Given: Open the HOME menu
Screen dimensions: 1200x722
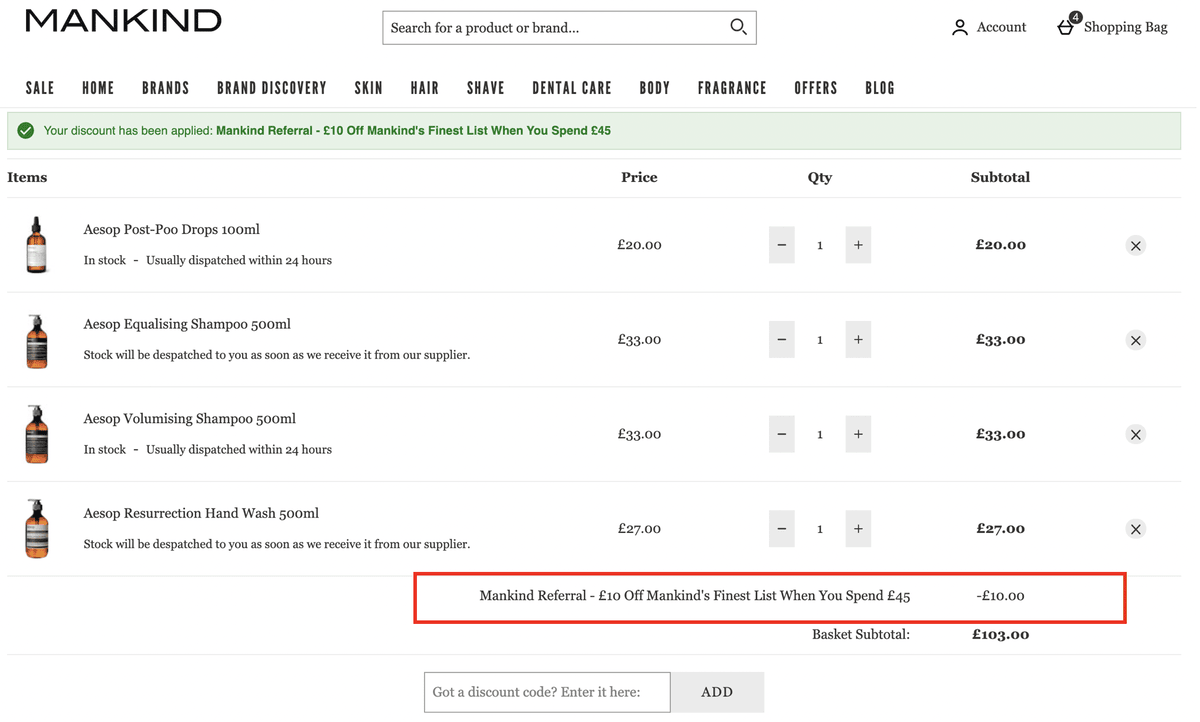Looking at the screenshot, I should click(x=98, y=88).
